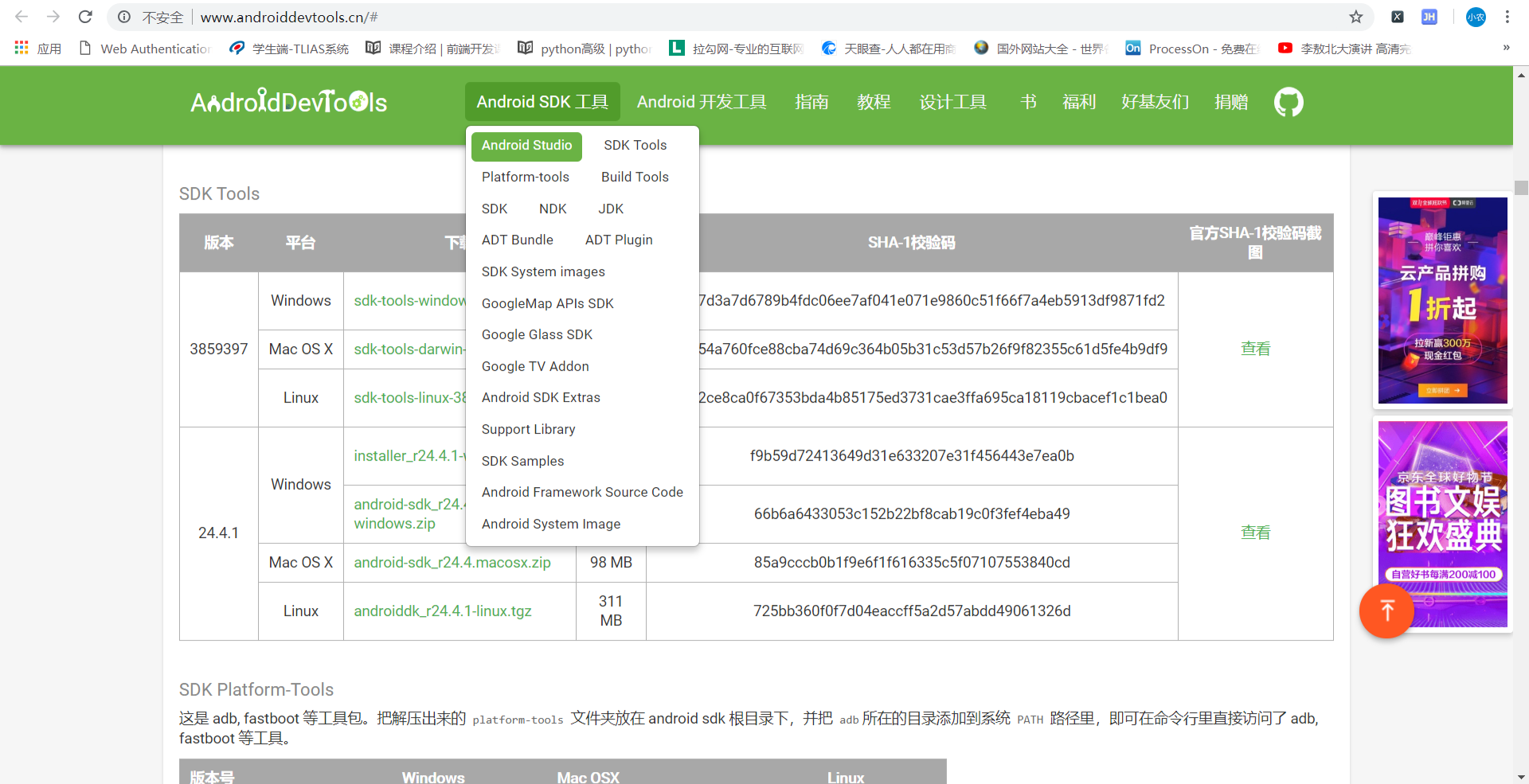This screenshot has height=784, width=1529.
Task: Open the black X browser extension
Action: click(x=1398, y=17)
